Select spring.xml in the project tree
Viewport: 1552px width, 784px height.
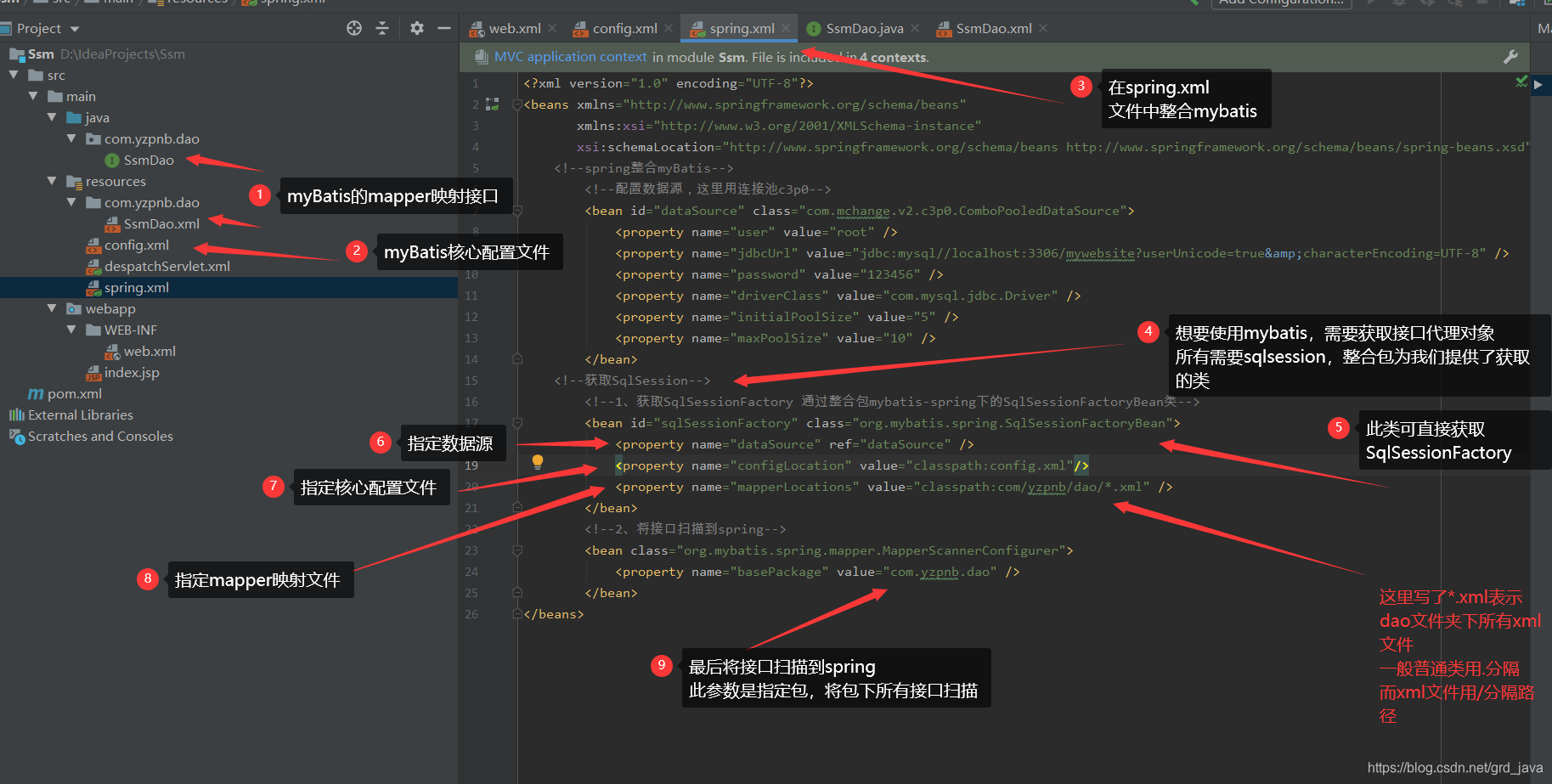point(137,287)
